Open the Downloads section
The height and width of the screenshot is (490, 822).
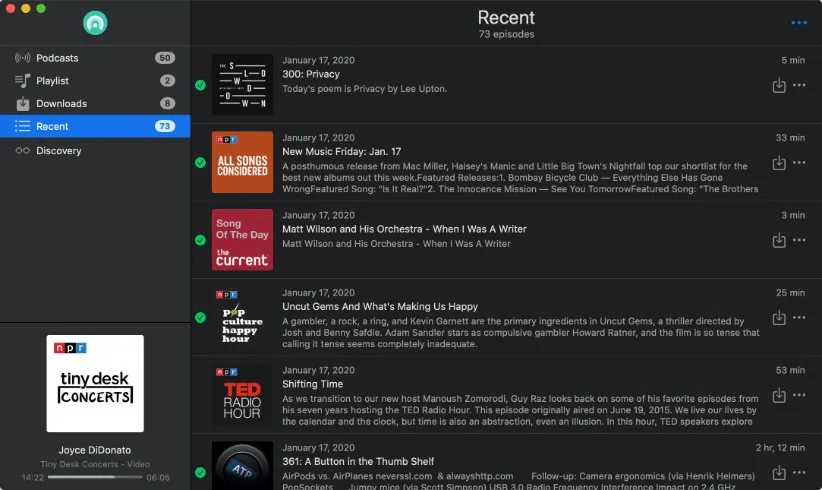click(x=61, y=103)
